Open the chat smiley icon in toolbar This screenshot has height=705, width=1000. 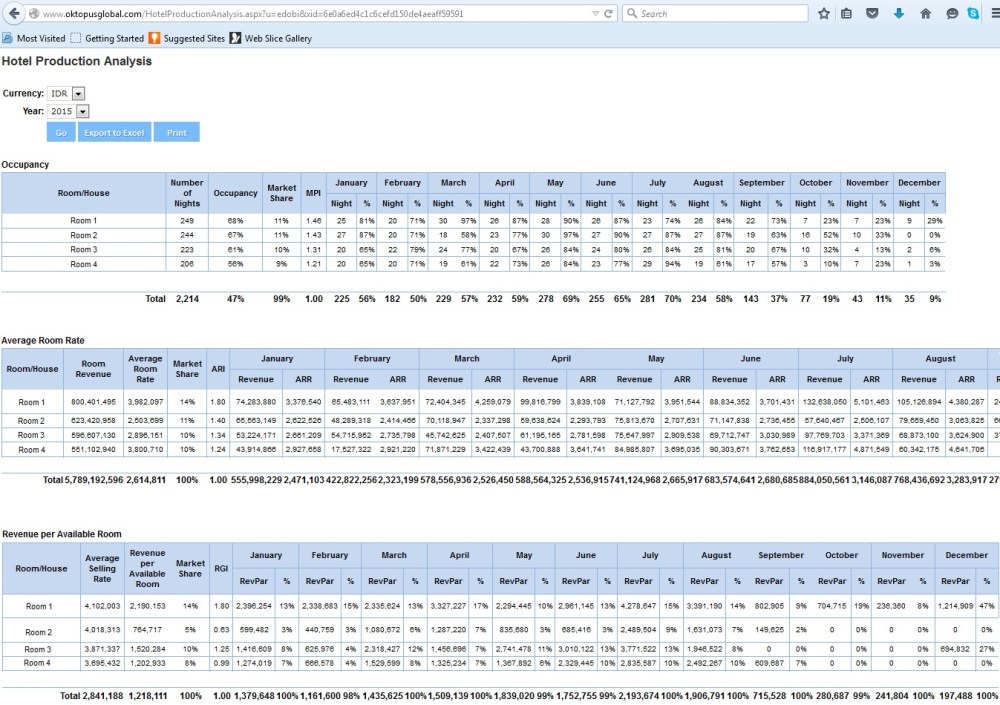coord(952,14)
